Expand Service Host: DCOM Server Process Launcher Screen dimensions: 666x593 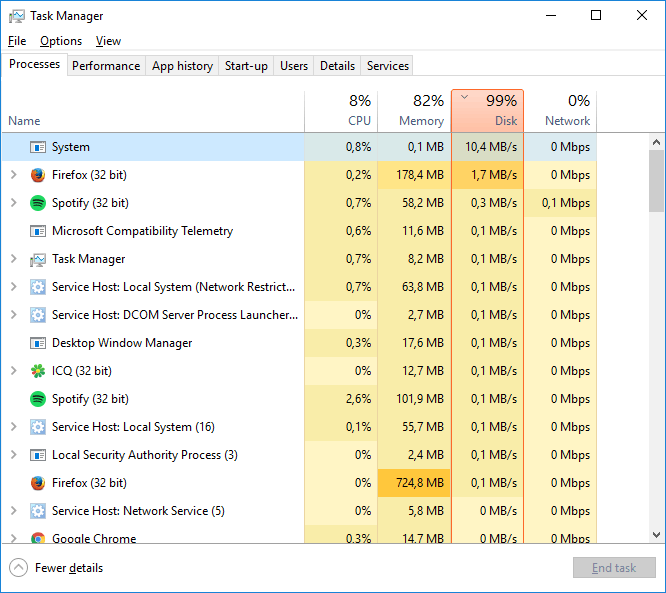click(x=13, y=315)
